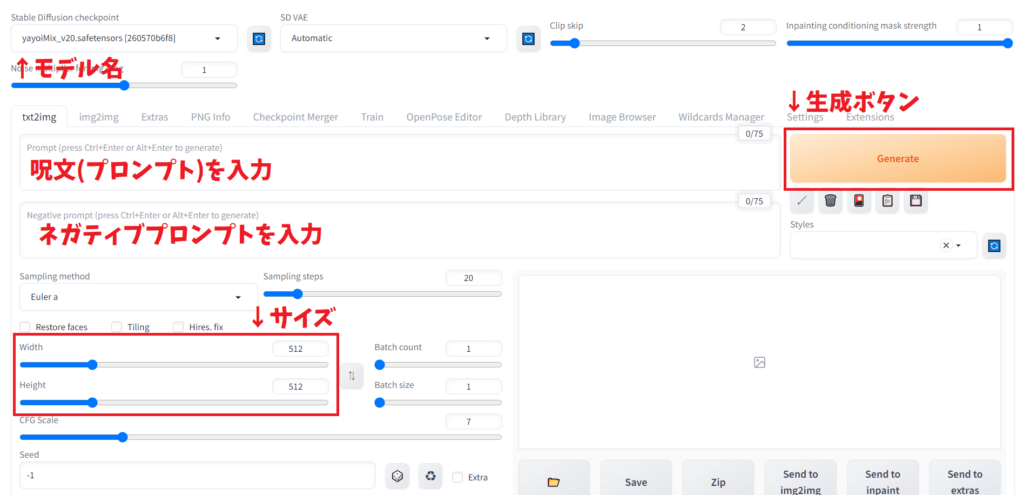Adjust the Clip skip slider

click(x=663, y=44)
